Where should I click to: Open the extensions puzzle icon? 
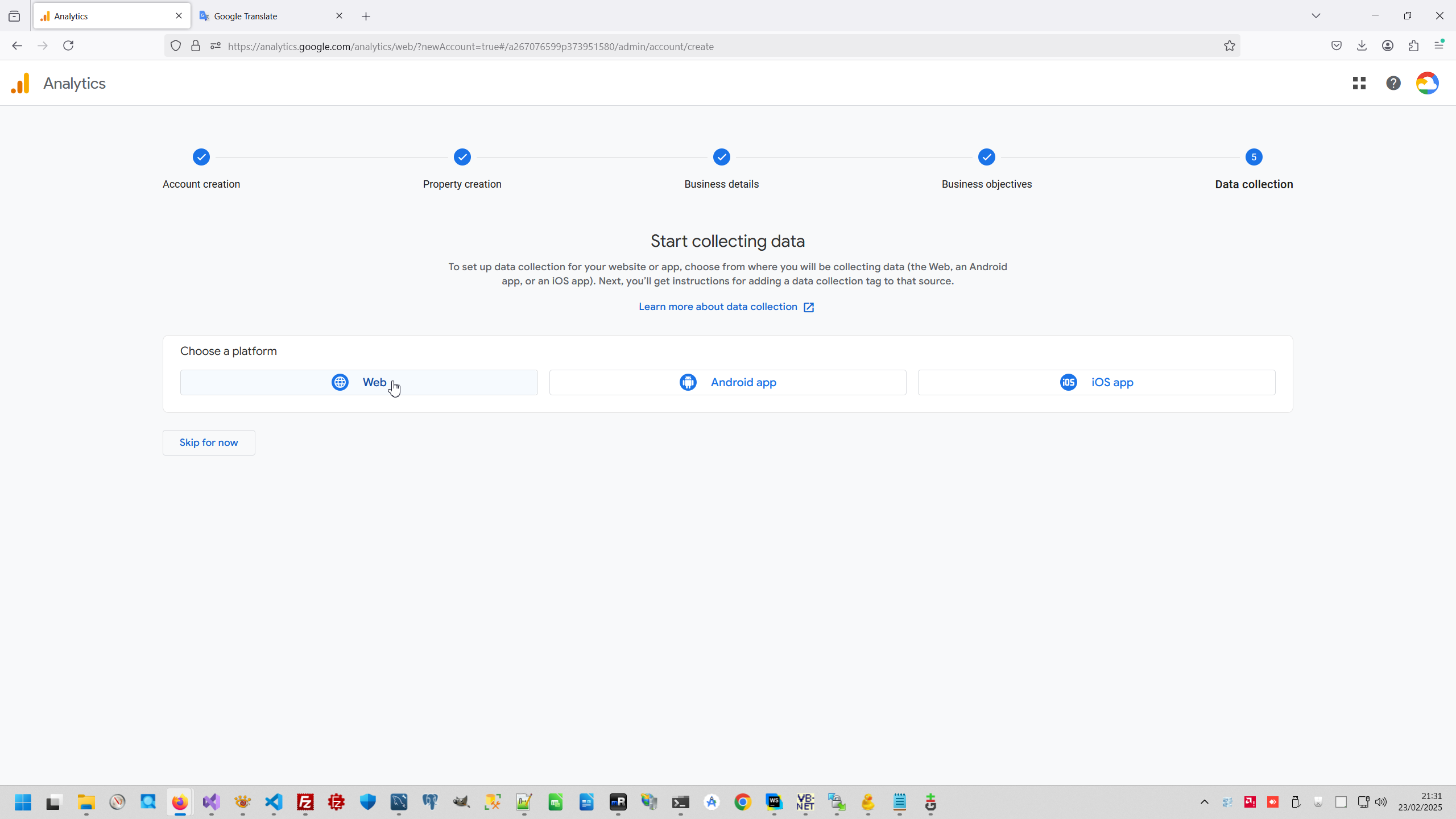pos(1413,46)
